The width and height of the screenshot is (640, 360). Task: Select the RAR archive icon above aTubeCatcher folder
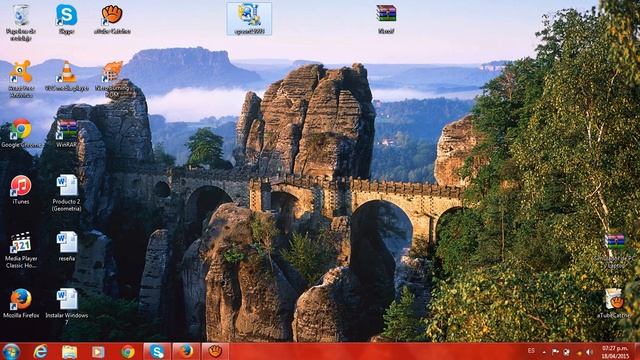[x=615, y=251]
